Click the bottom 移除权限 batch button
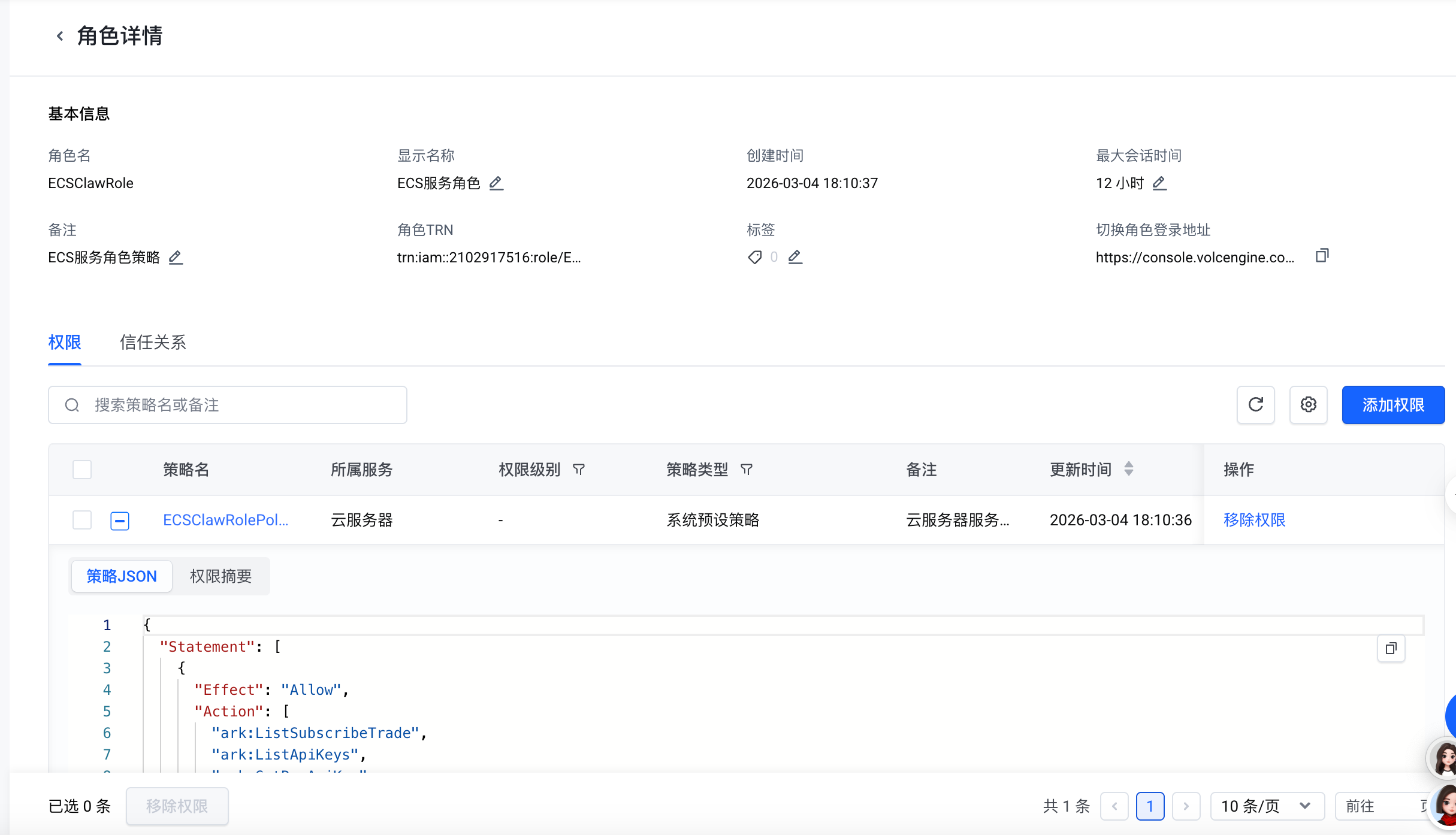Image resolution: width=1456 pixels, height=835 pixels. point(177,806)
